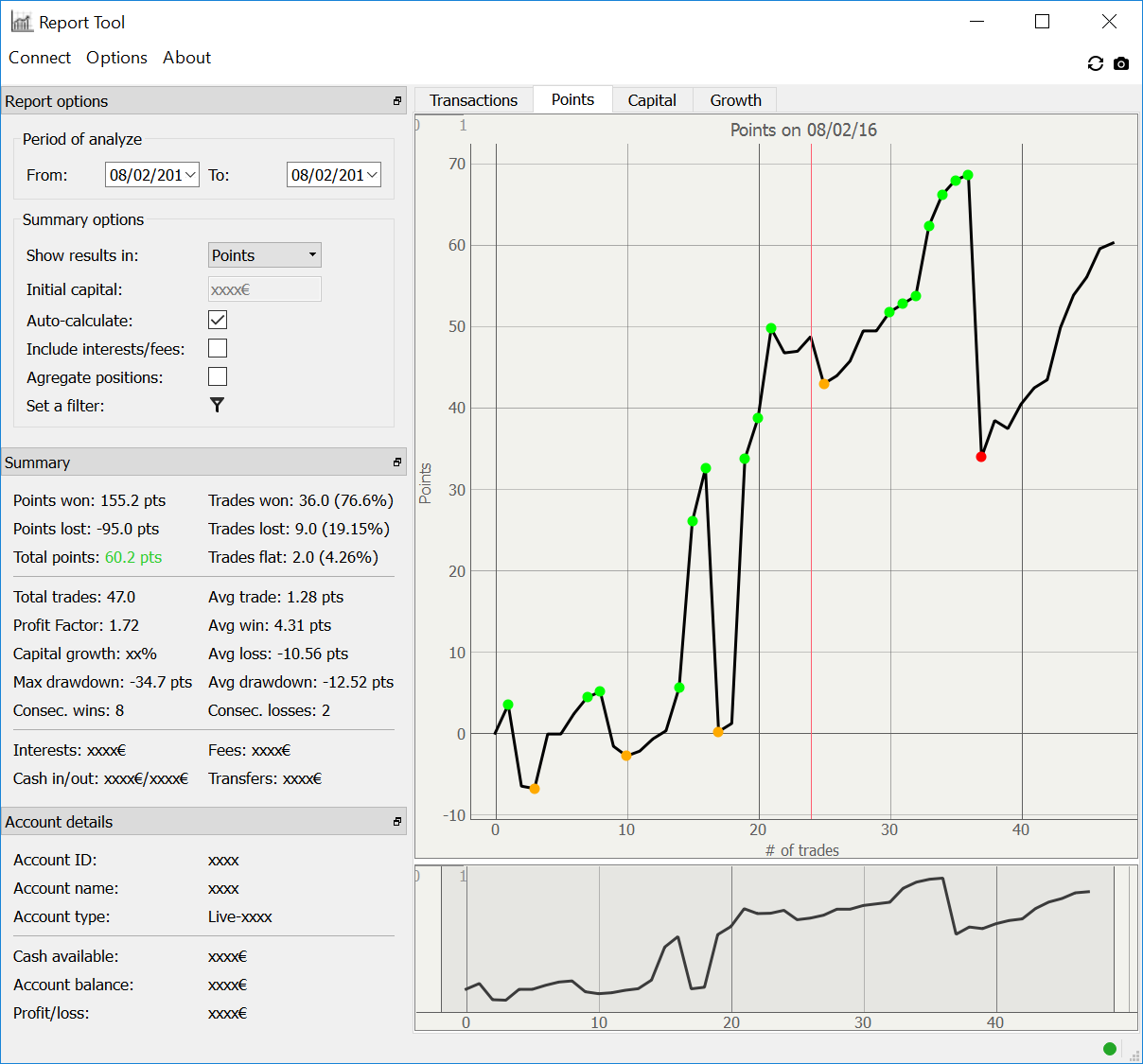
Task: Click the green connection status indicator
Action: (1110, 1048)
